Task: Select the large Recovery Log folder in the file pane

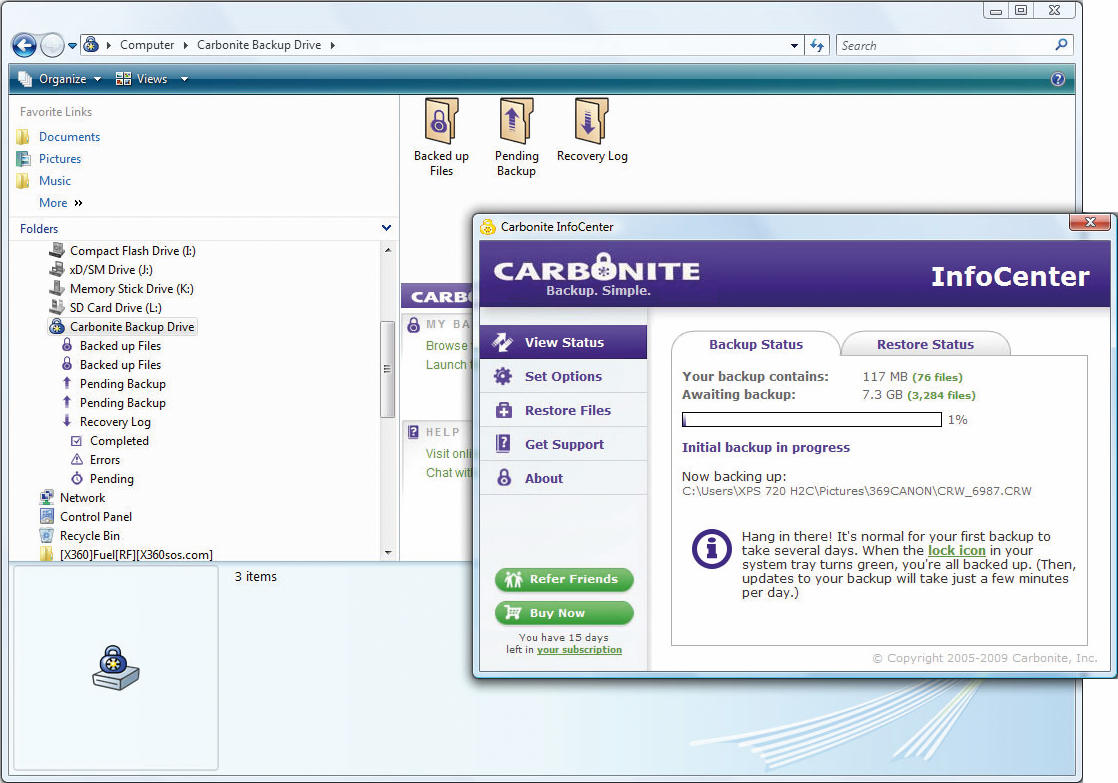Action: (592, 131)
